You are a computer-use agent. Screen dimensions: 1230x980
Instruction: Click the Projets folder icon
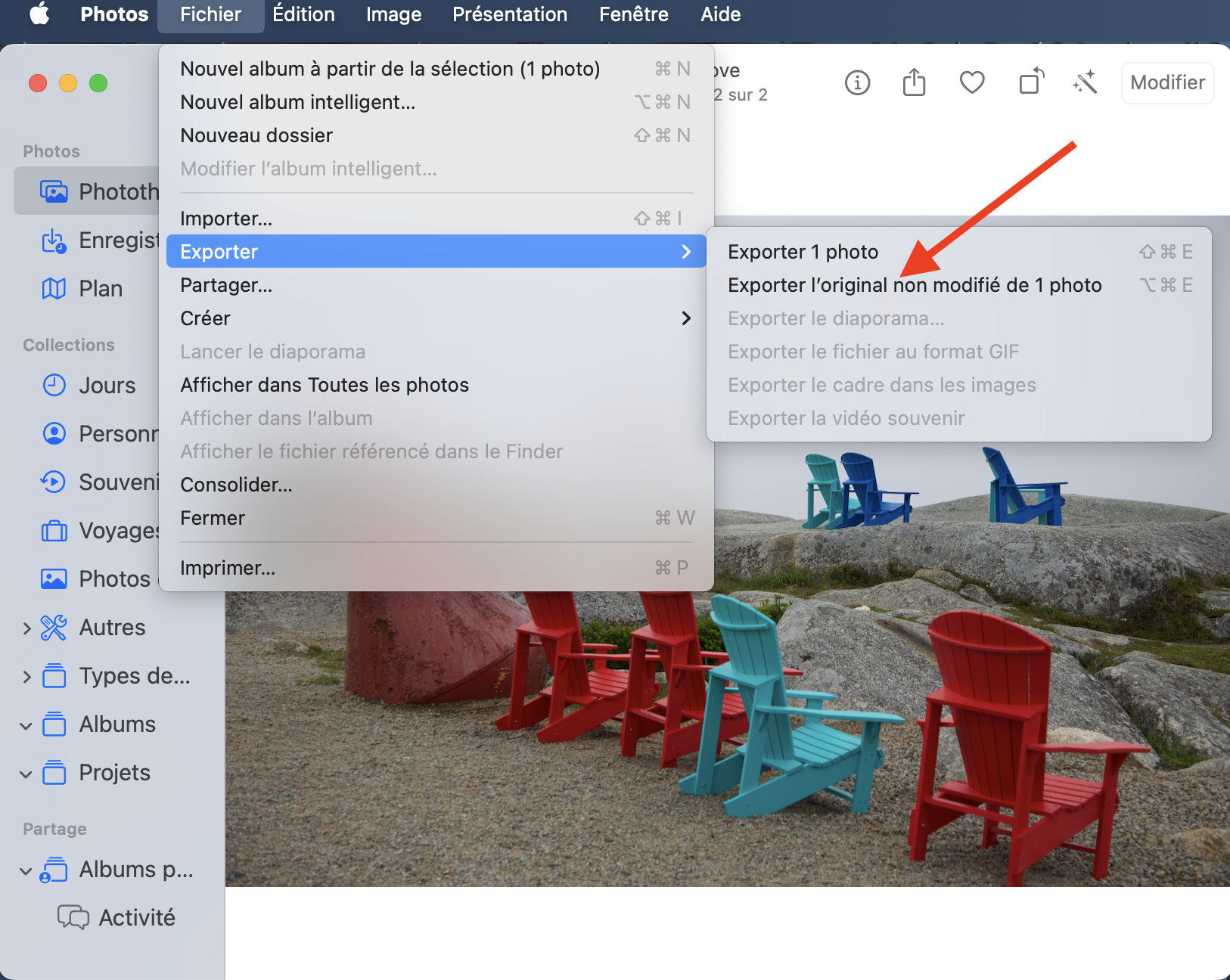click(x=54, y=773)
